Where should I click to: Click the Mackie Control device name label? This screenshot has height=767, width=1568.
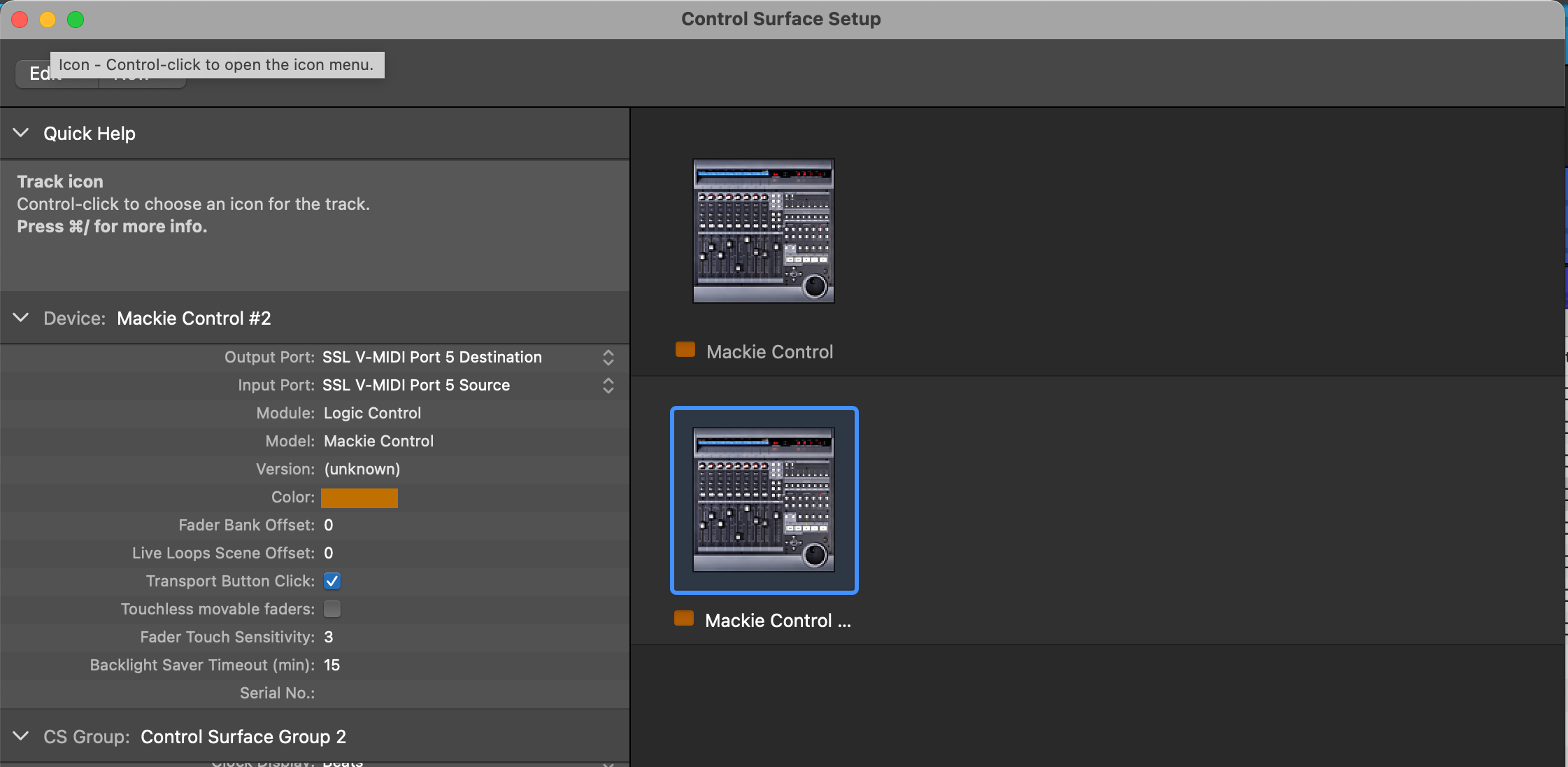pyautogui.click(x=770, y=352)
